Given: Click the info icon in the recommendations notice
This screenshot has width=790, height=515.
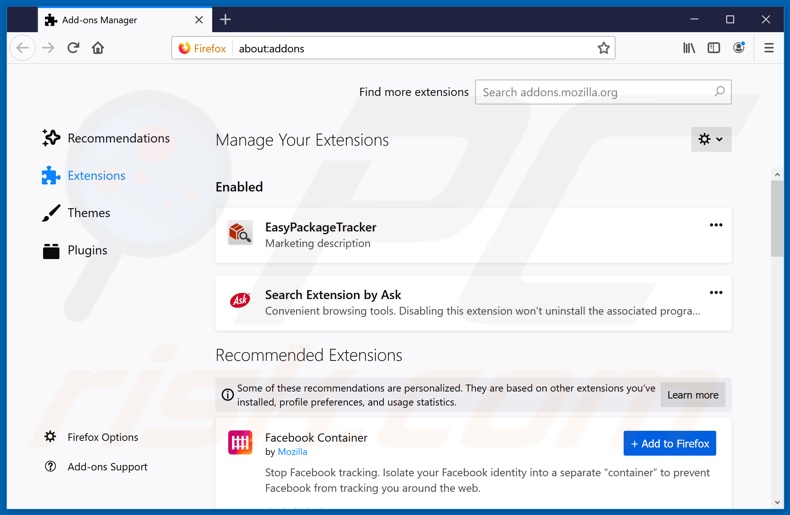Looking at the screenshot, I should (x=227, y=395).
